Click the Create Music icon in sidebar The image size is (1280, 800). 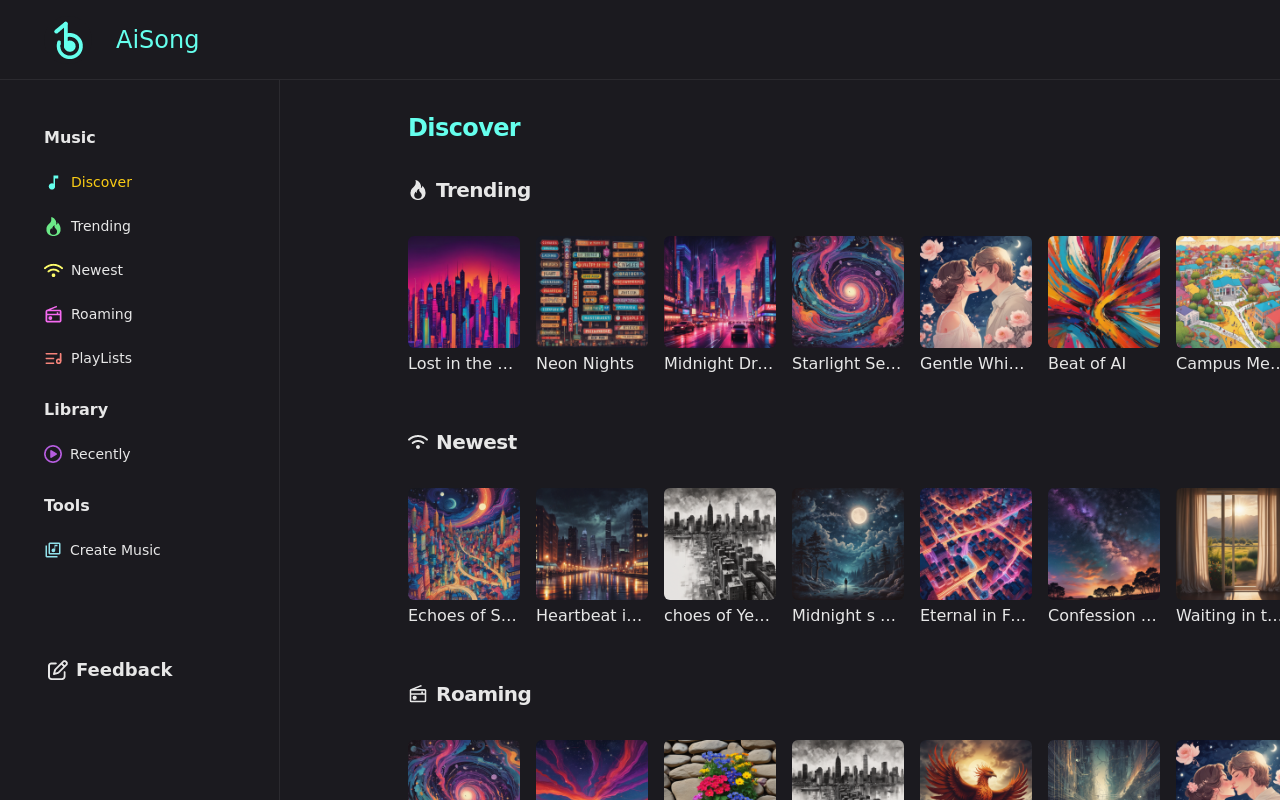[x=53, y=550]
